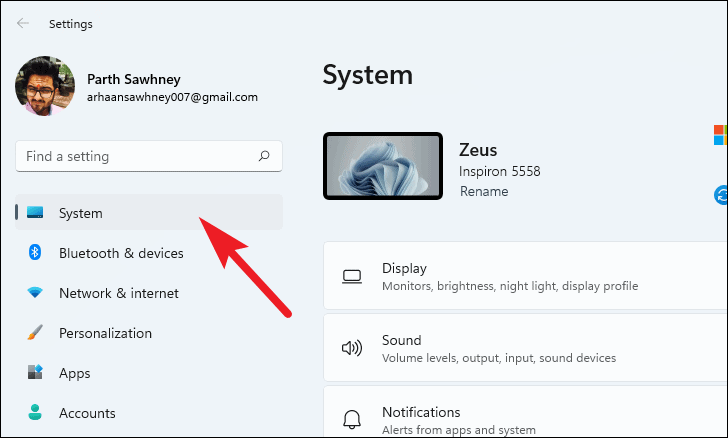Click the search magnifier icon
The image size is (728, 438).
pyautogui.click(x=264, y=156)
